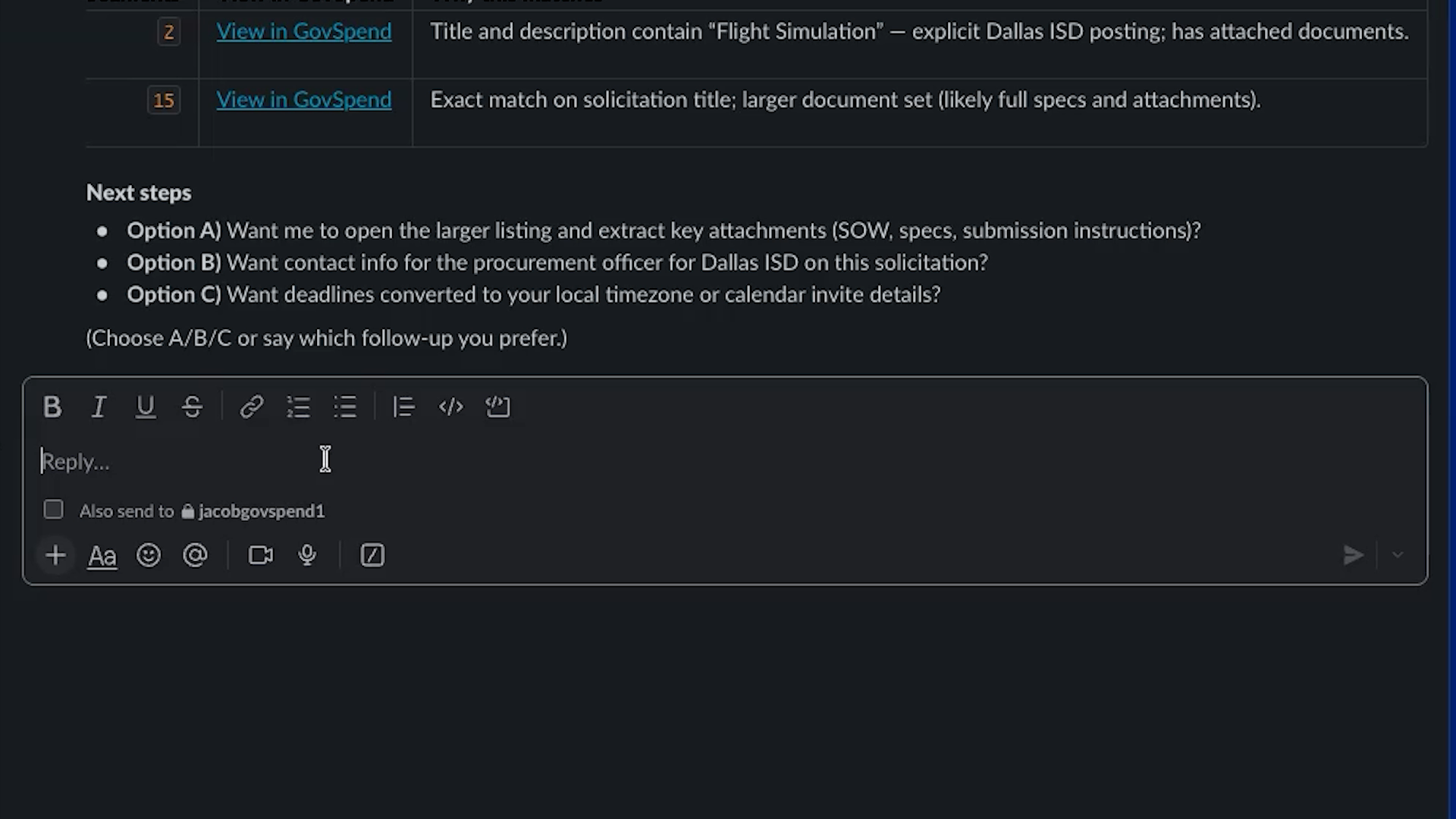
Task: Insert a code block
Action: tap(497, 407)
